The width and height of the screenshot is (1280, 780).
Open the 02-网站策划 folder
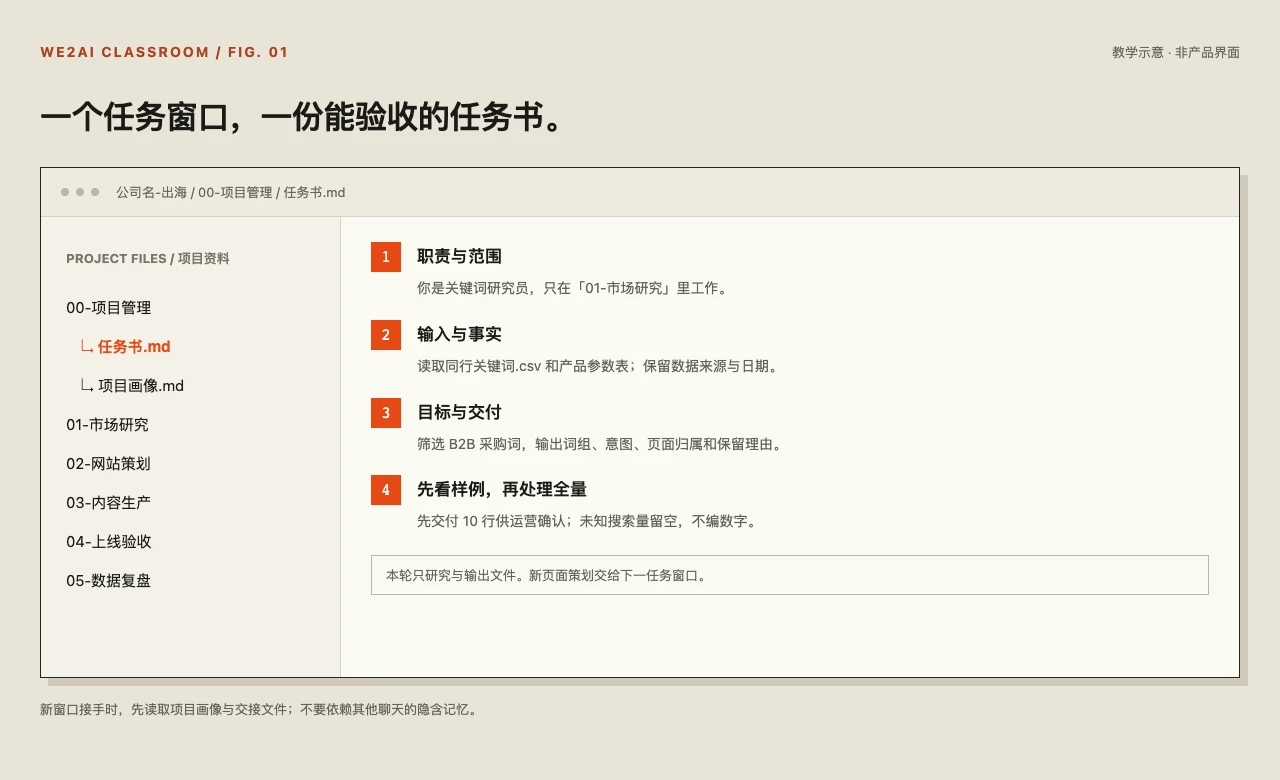click(108, 464)
